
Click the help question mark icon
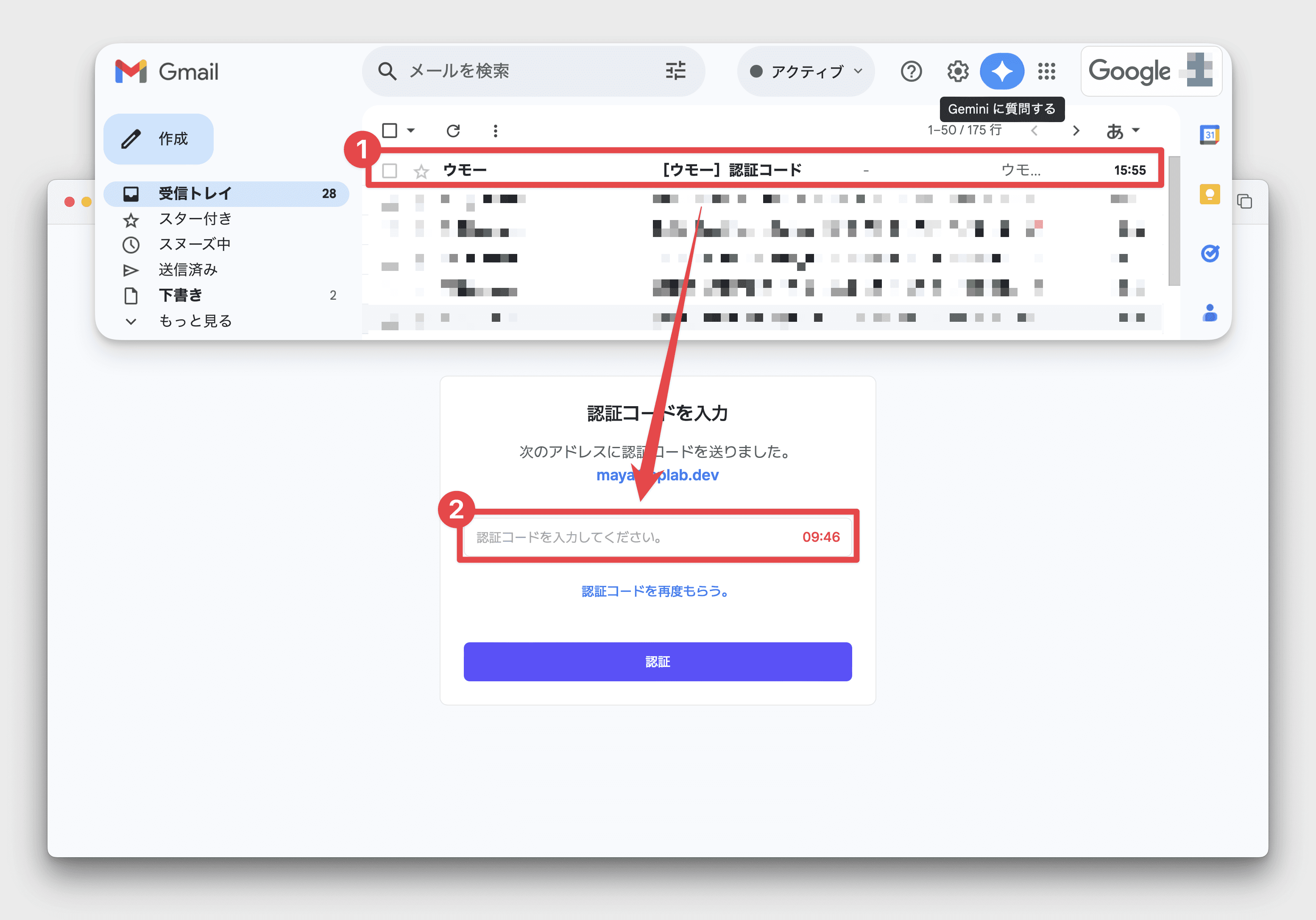(x=911, y=72)
